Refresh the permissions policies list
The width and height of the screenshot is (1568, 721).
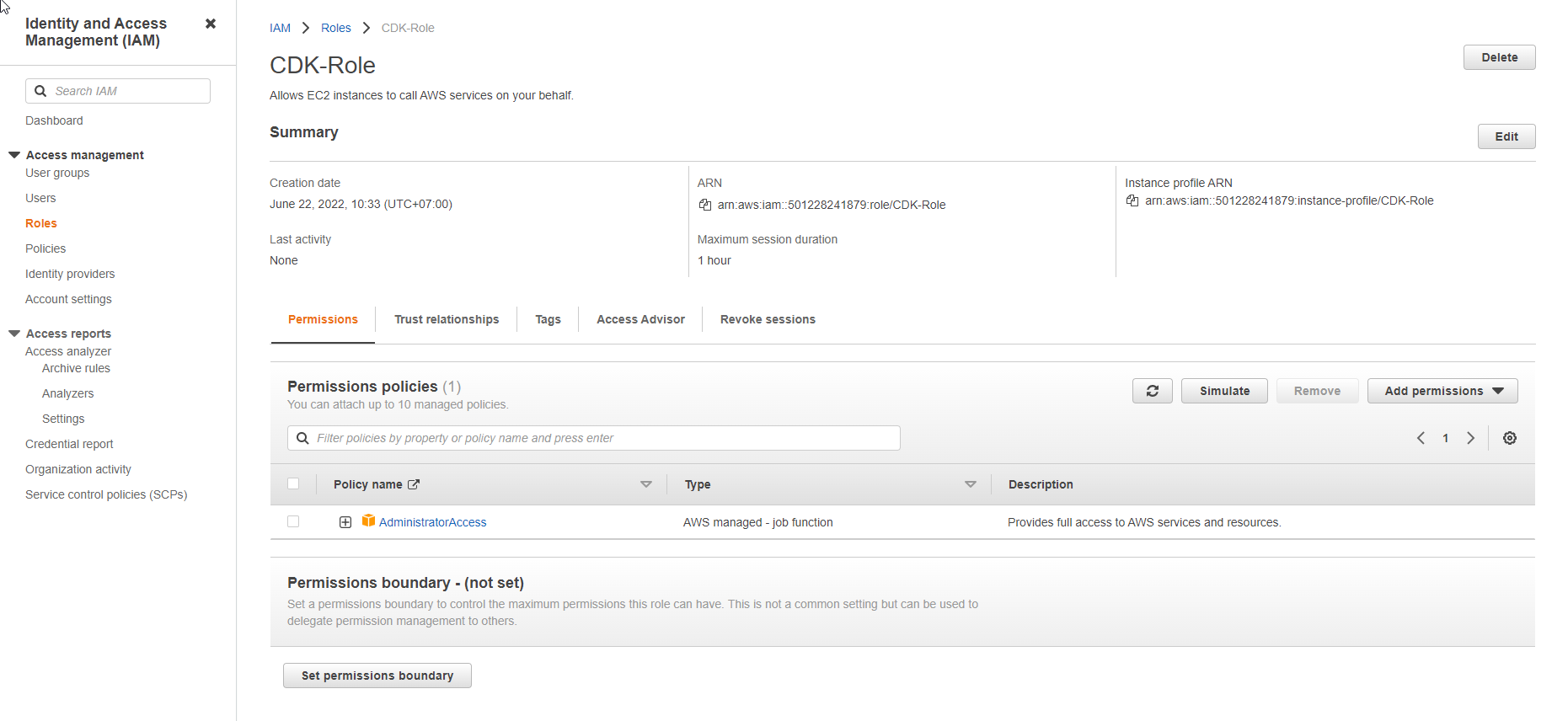point(1153,391)
